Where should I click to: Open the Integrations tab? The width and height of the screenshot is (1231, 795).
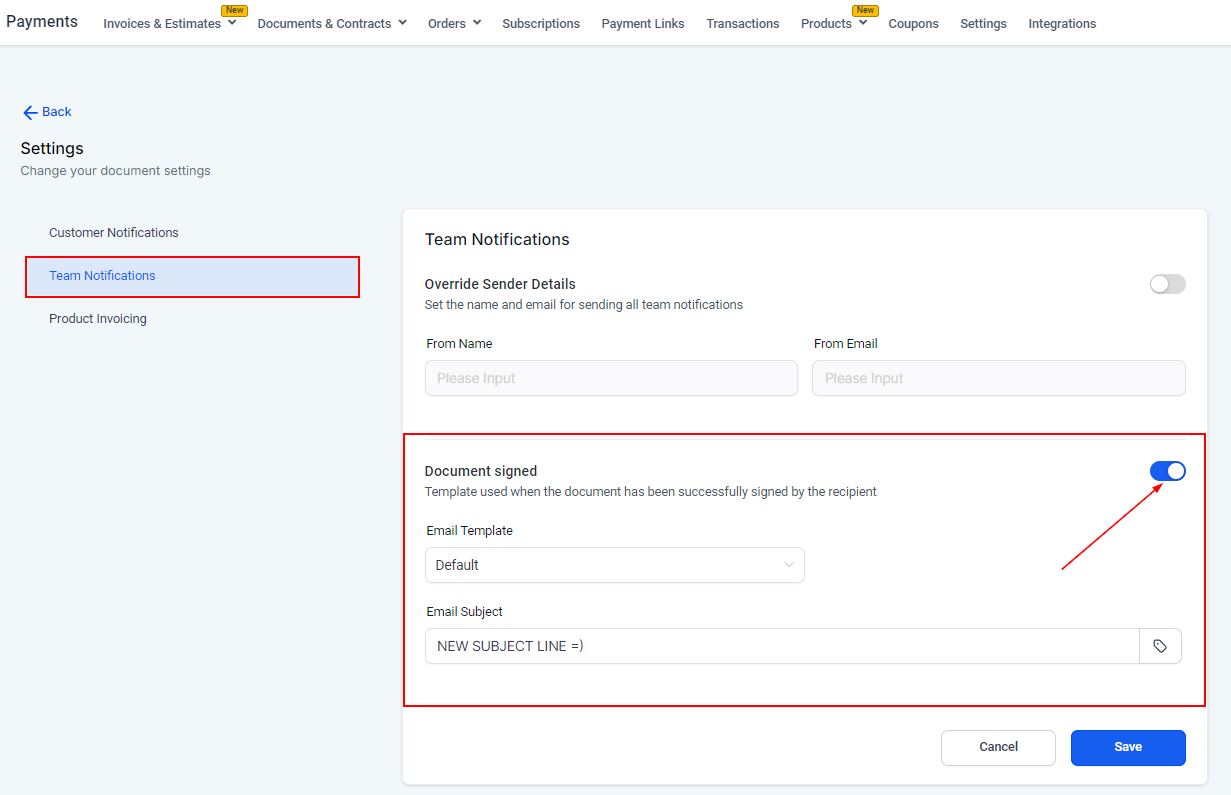tap(1062, 23)
